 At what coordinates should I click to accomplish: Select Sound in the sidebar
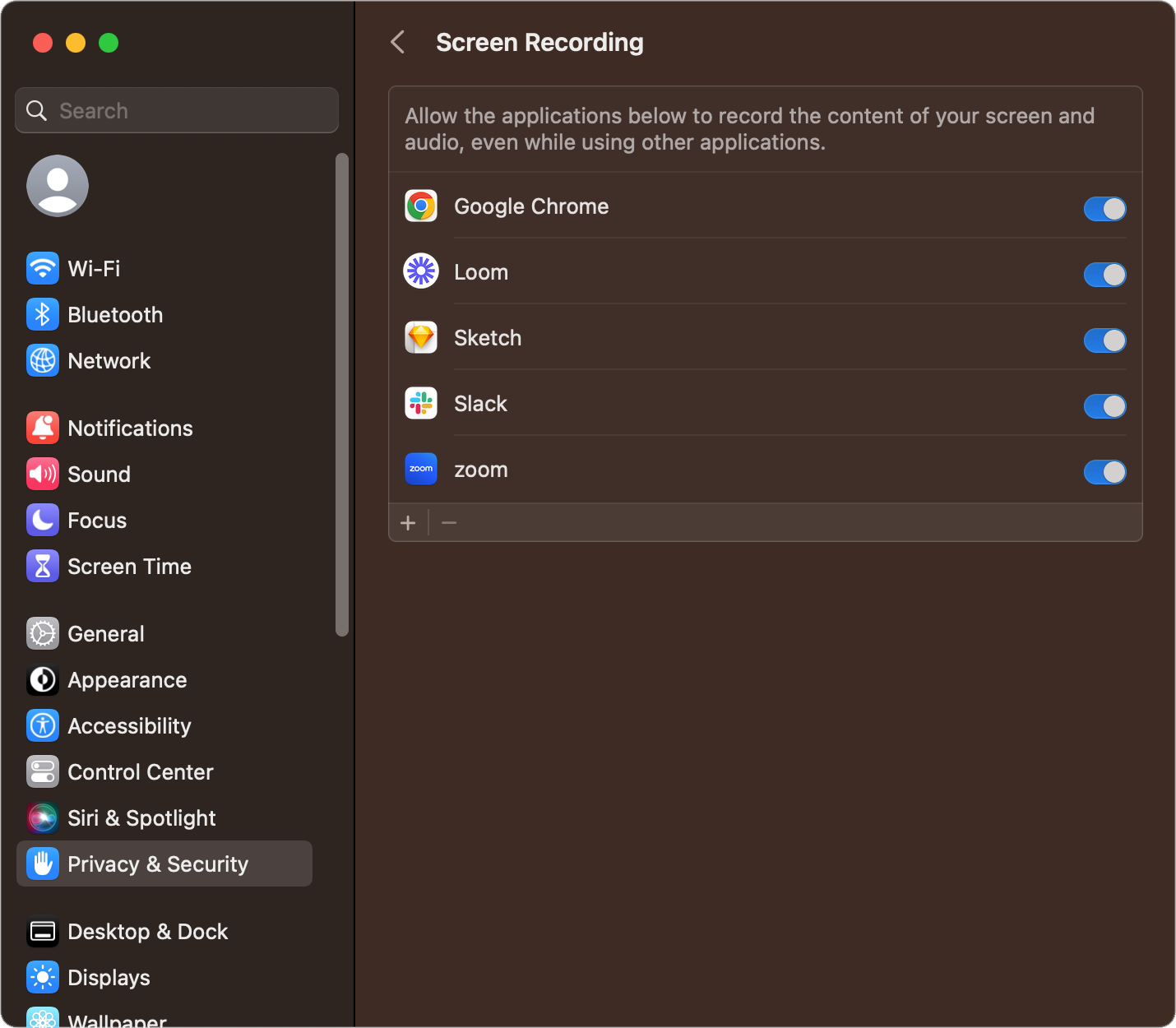pyautogui.click(x=164, y=474)
